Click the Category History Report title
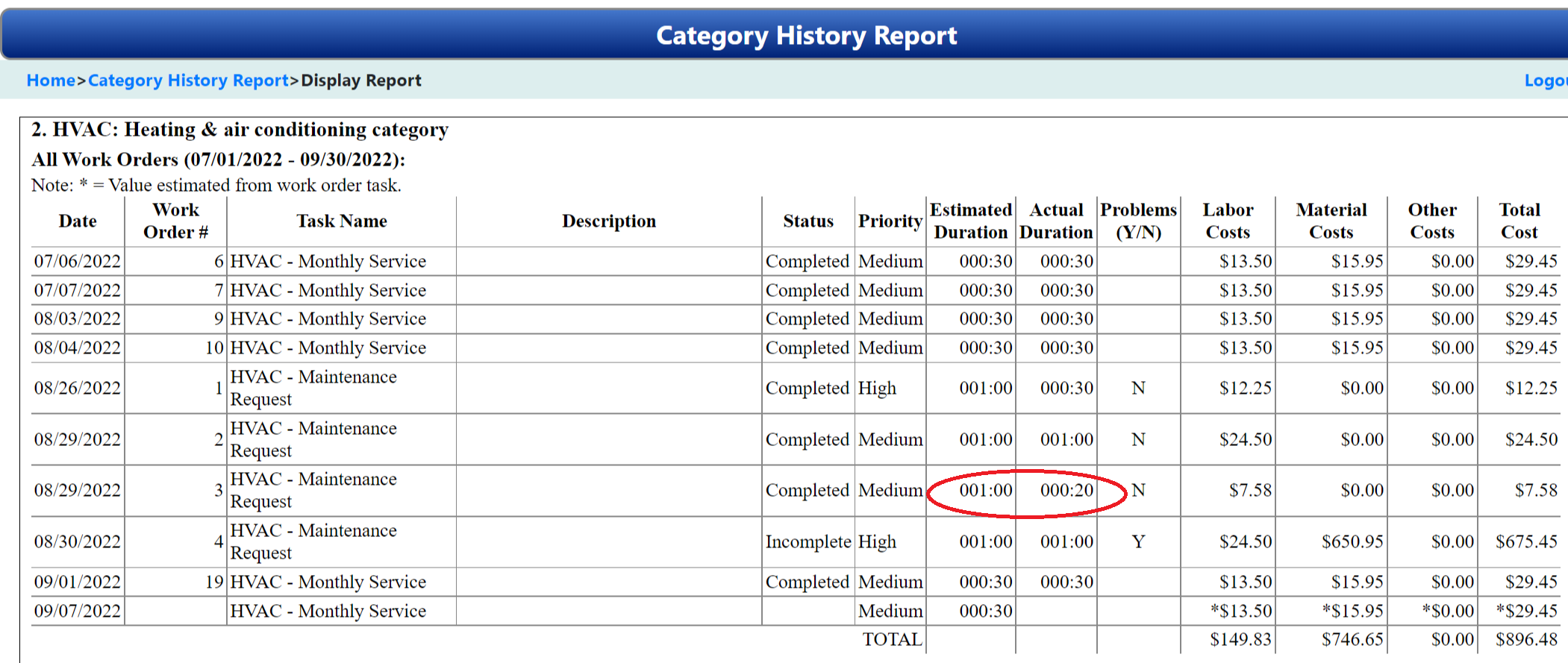Viewport: 1568px width, 663px height. tap(806, 36)
